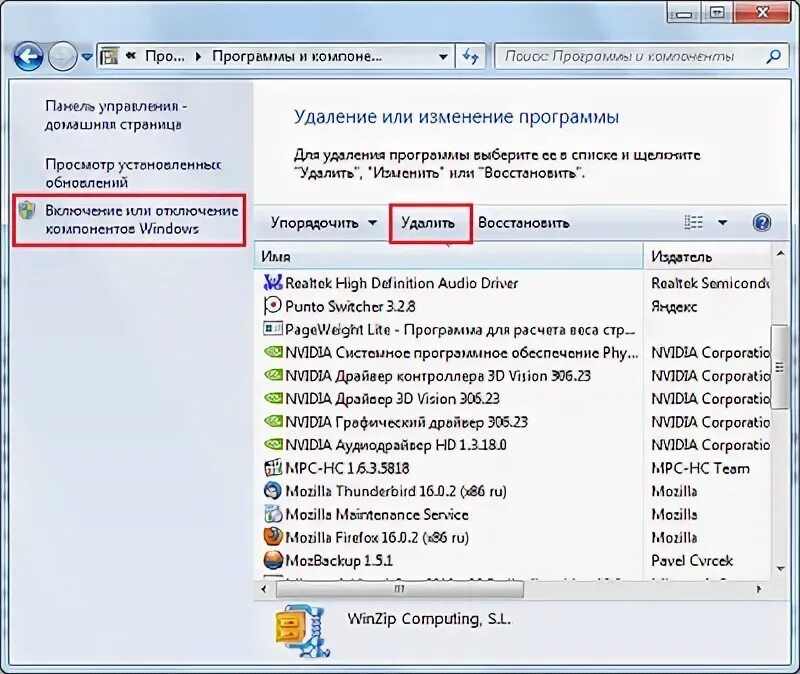Click the WinZip icon in details pane
This screenshot has width=800, height=674.
302,631
